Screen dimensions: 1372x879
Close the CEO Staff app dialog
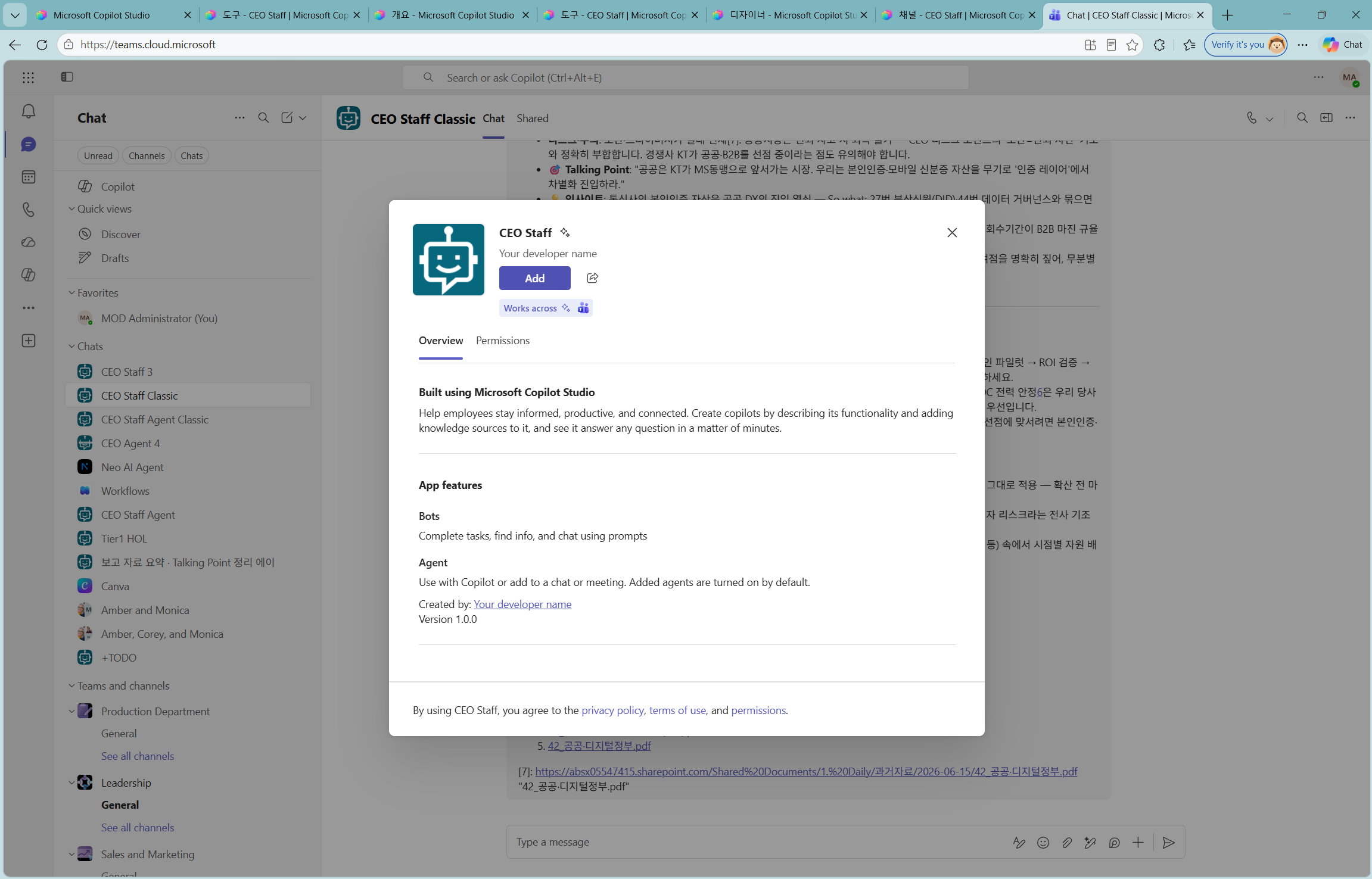(952, 233)
